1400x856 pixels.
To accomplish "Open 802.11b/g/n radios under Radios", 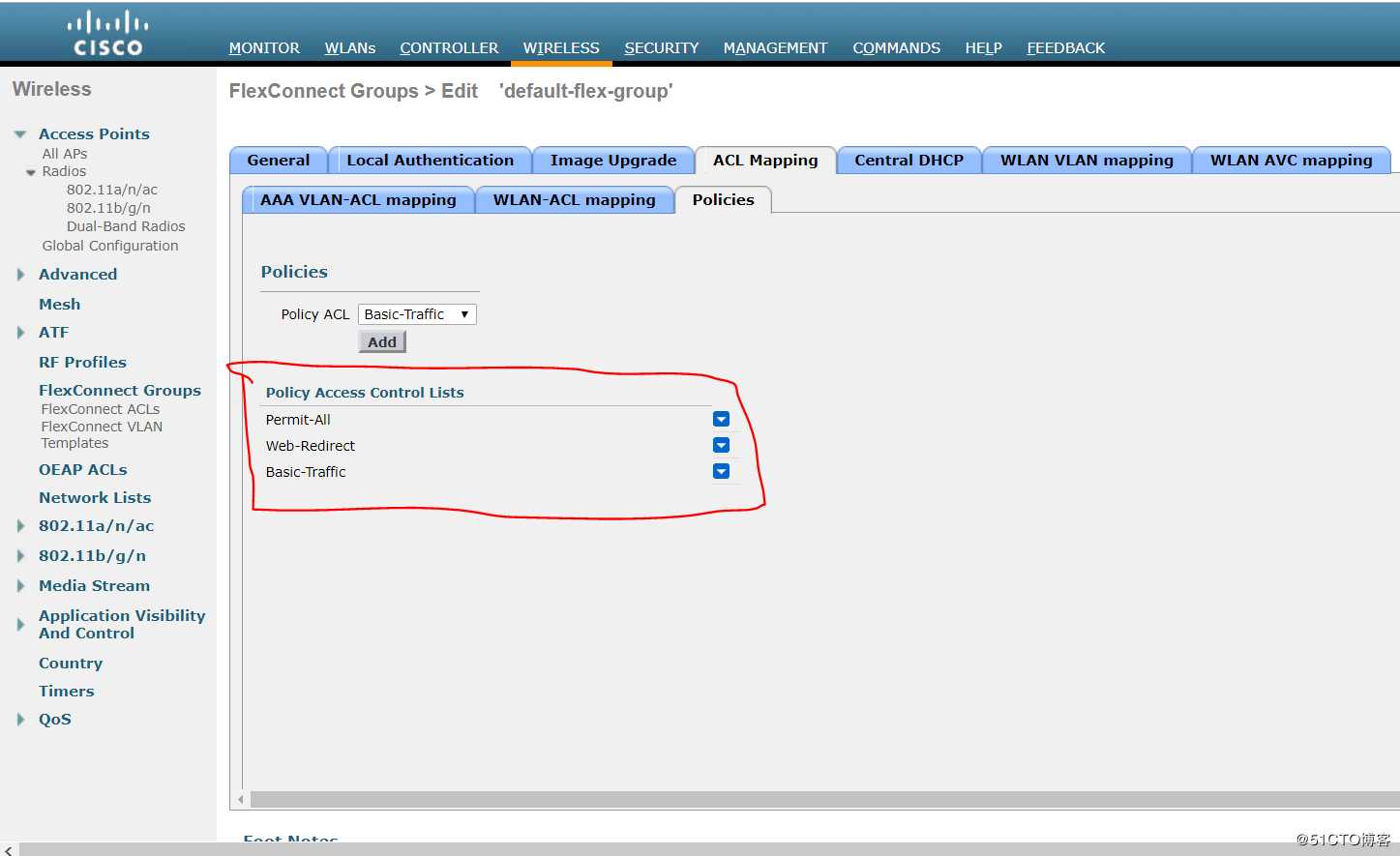I will coord(108,208).
